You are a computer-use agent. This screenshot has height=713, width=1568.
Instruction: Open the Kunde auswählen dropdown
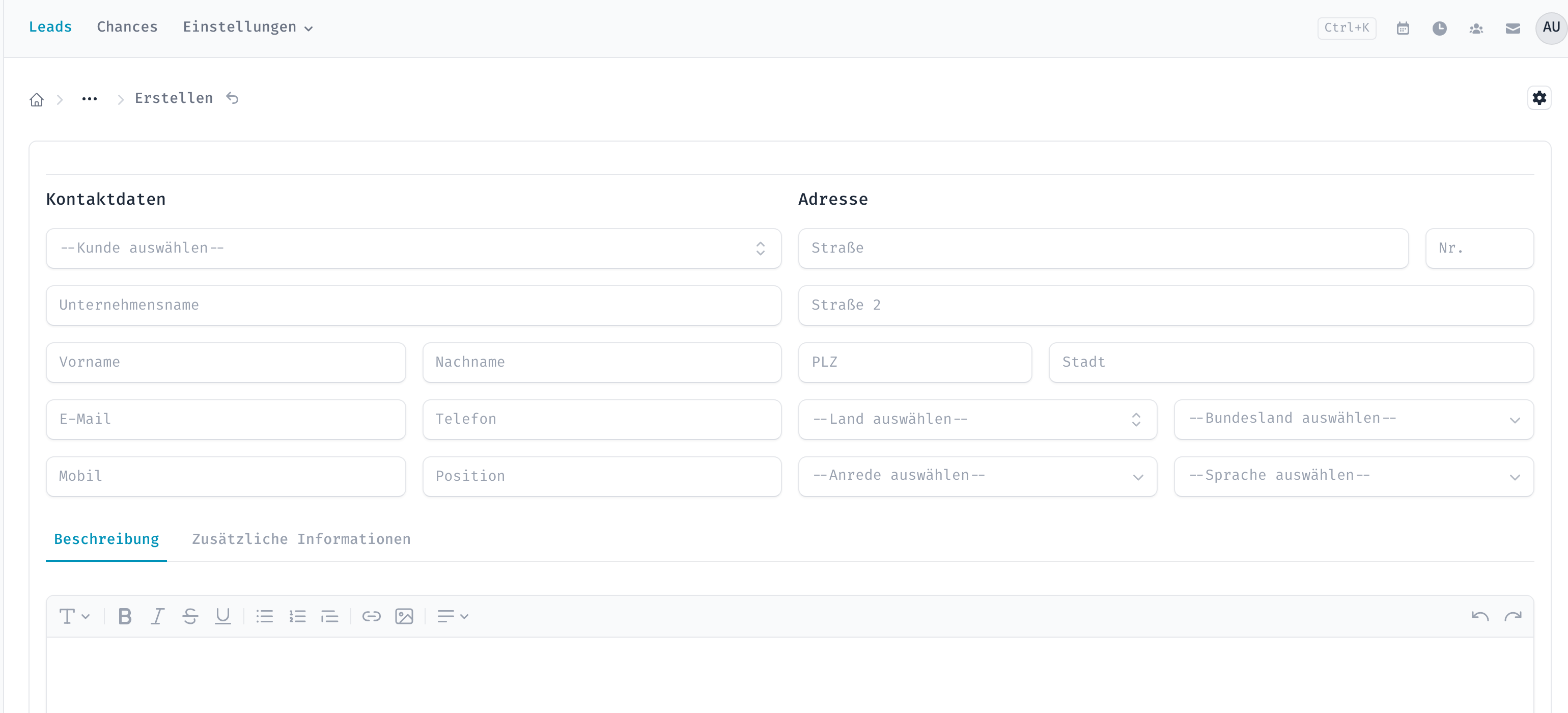click(x=413, y=249)
